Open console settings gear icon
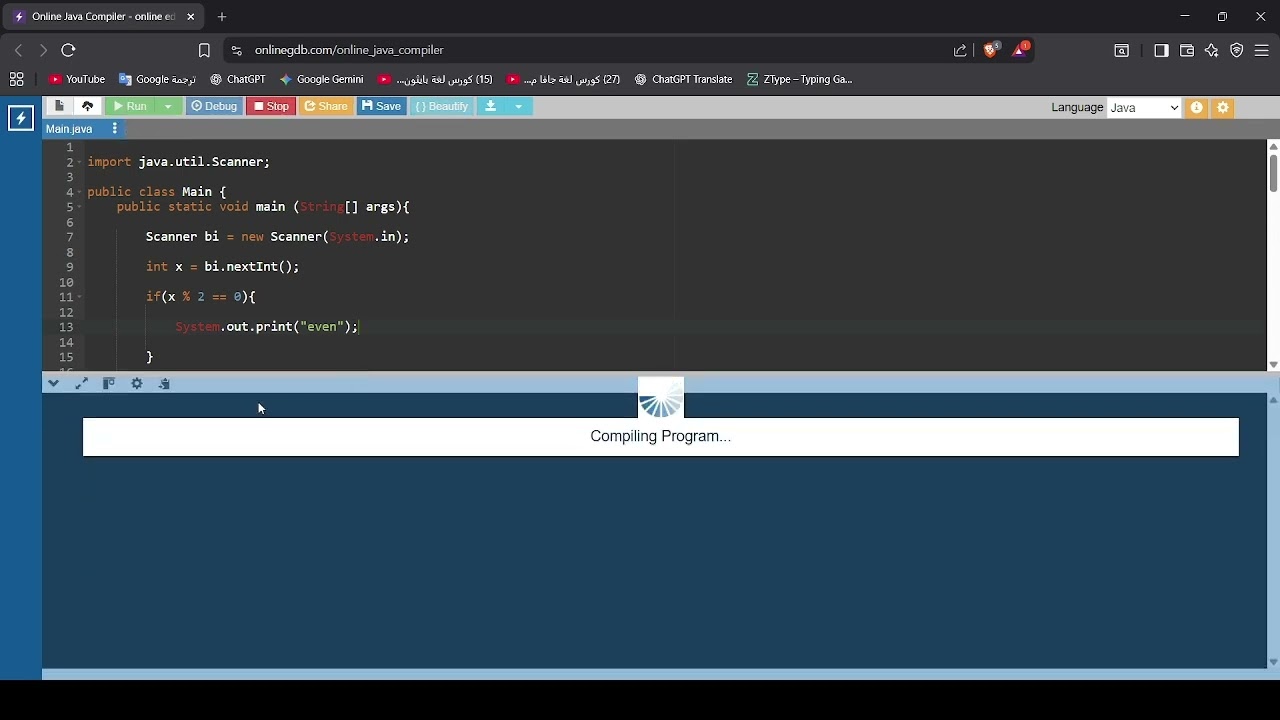The image size is (1280, 720). [x=137, y=384]
